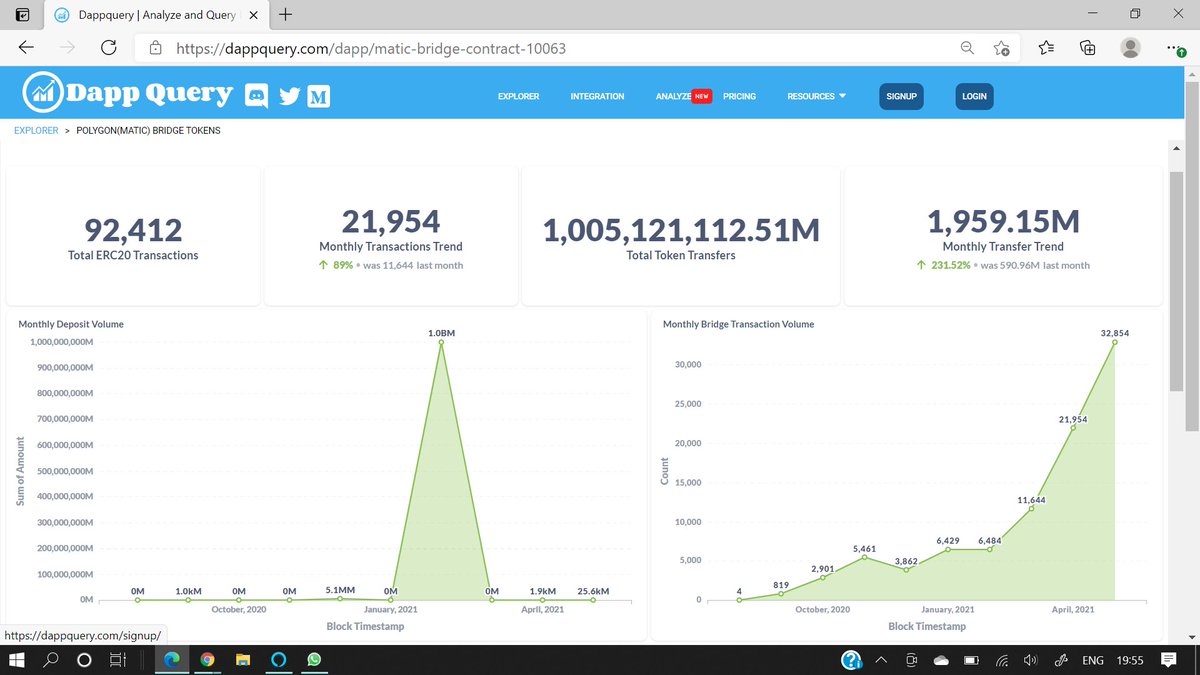Image resolution: width=1200 pixels, height=675 pixels.
Task: View site information lock icon
Action: (155, 47)
